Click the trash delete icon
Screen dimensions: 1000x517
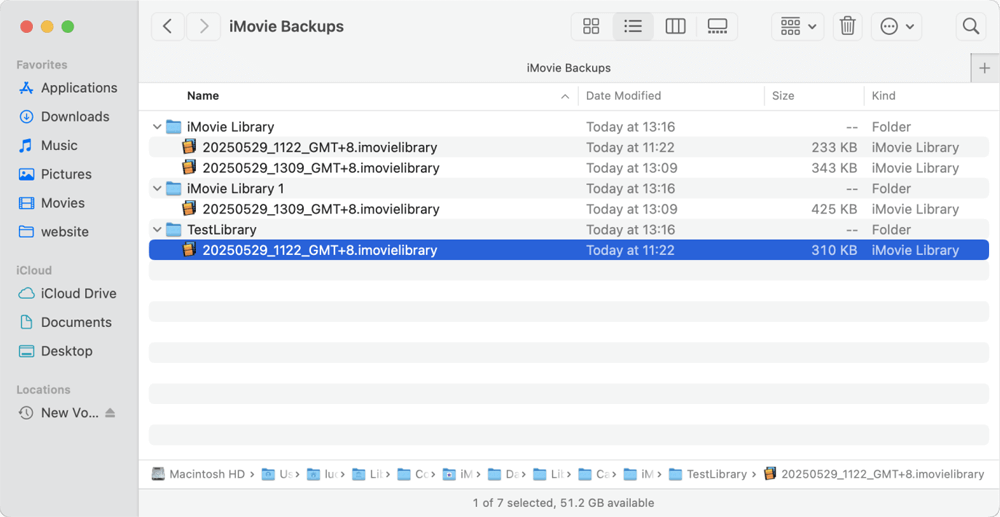coord(847,27)
